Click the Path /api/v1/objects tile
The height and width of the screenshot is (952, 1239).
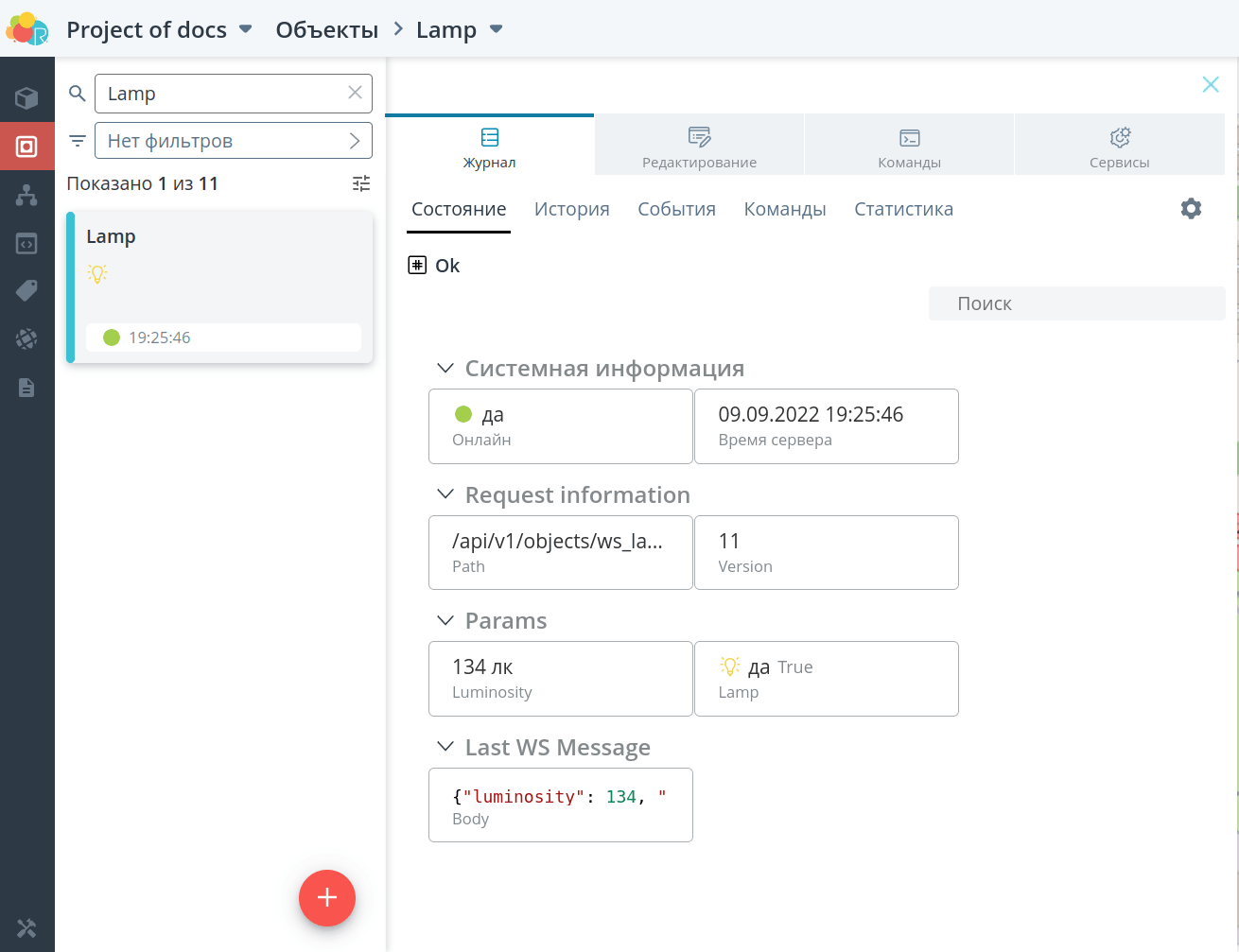(561, 553)
